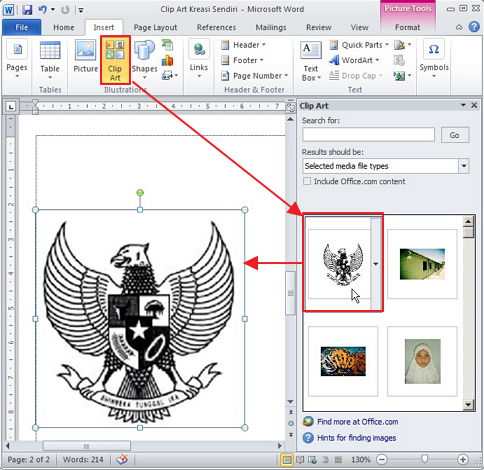This screenshot has width=484, height=470.
Task: Click the SmartArt icon
Action: click(x=167, y=45)
